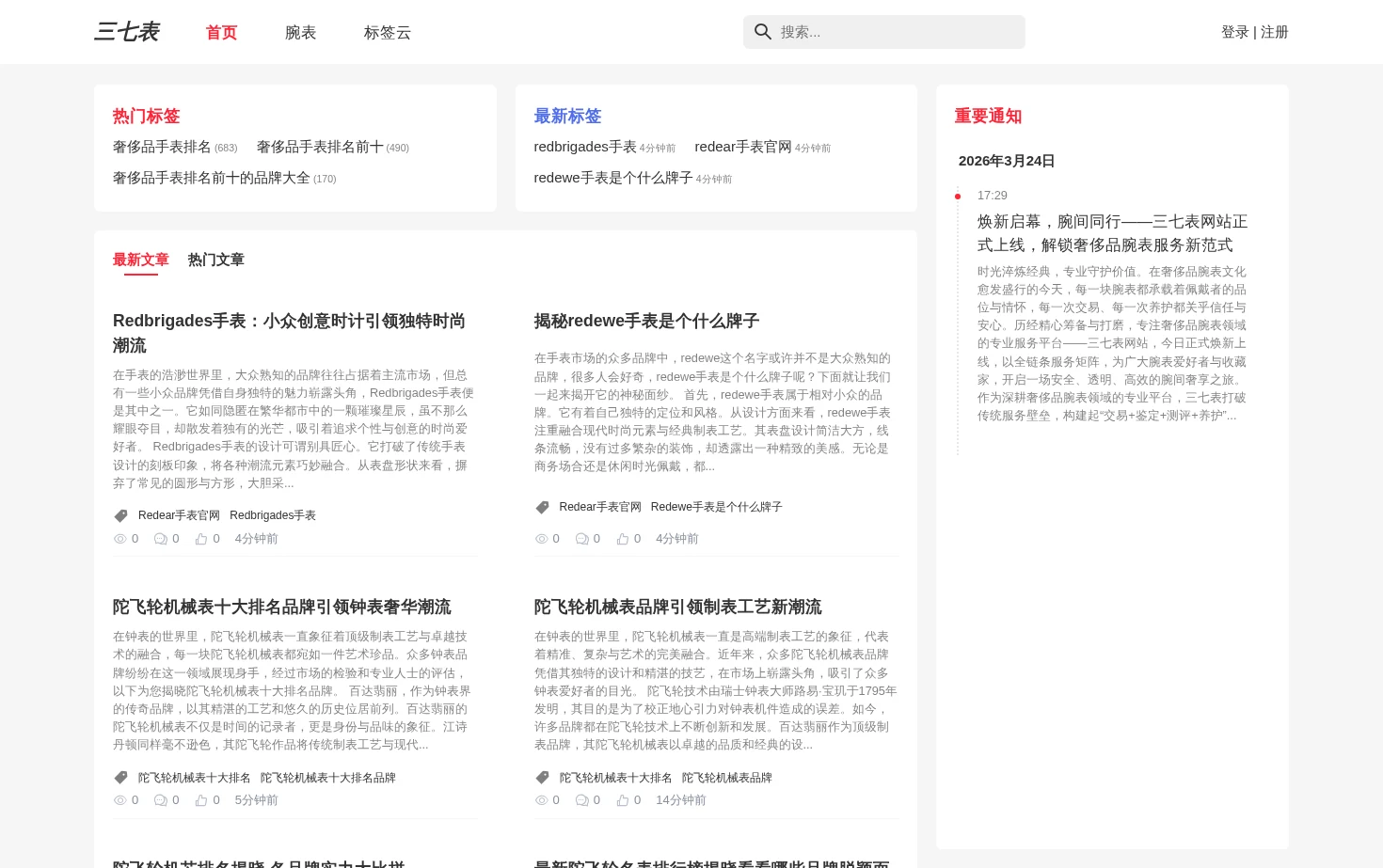
Task: Open the 腕表 navigation item
Action: (x=300, y=32)
